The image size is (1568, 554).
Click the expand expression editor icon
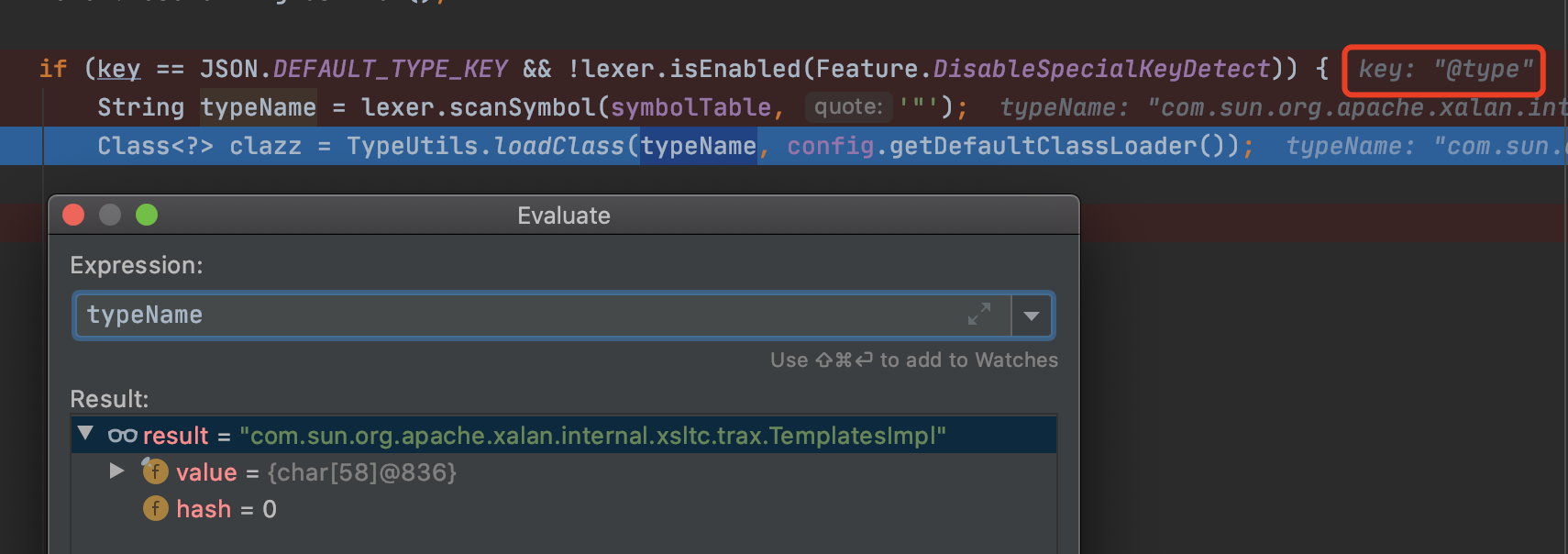pyautogui.click(x=978, y=315)
